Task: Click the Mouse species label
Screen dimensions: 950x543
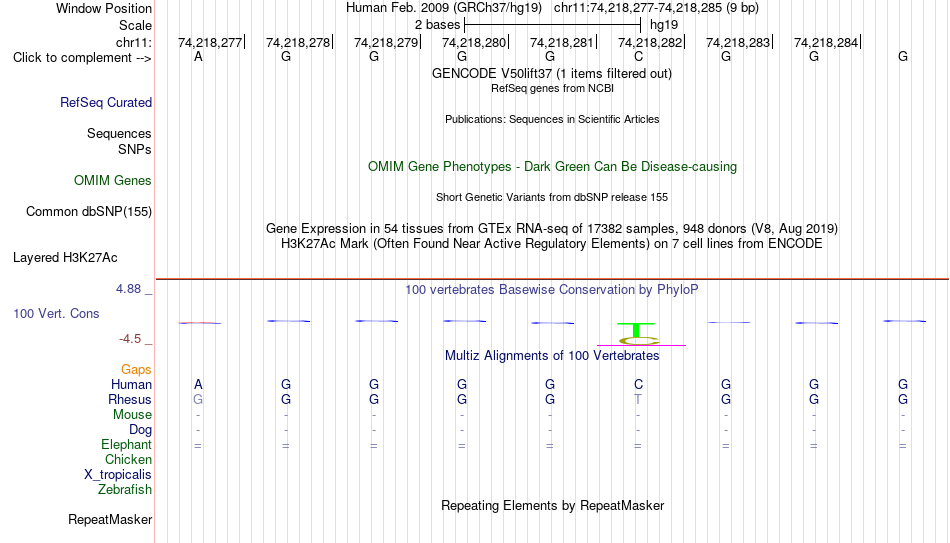Action: [x=132, y=415]
